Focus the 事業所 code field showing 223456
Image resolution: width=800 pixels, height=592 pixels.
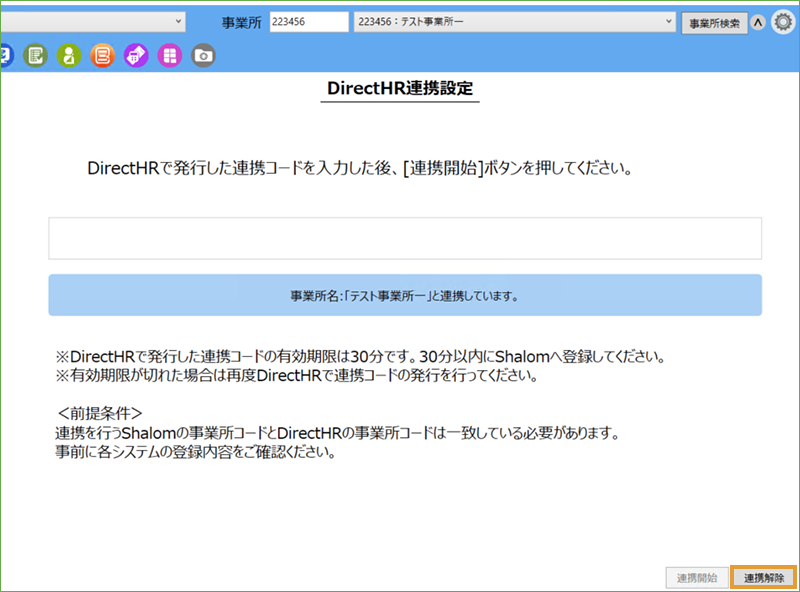tap(309, 22)
